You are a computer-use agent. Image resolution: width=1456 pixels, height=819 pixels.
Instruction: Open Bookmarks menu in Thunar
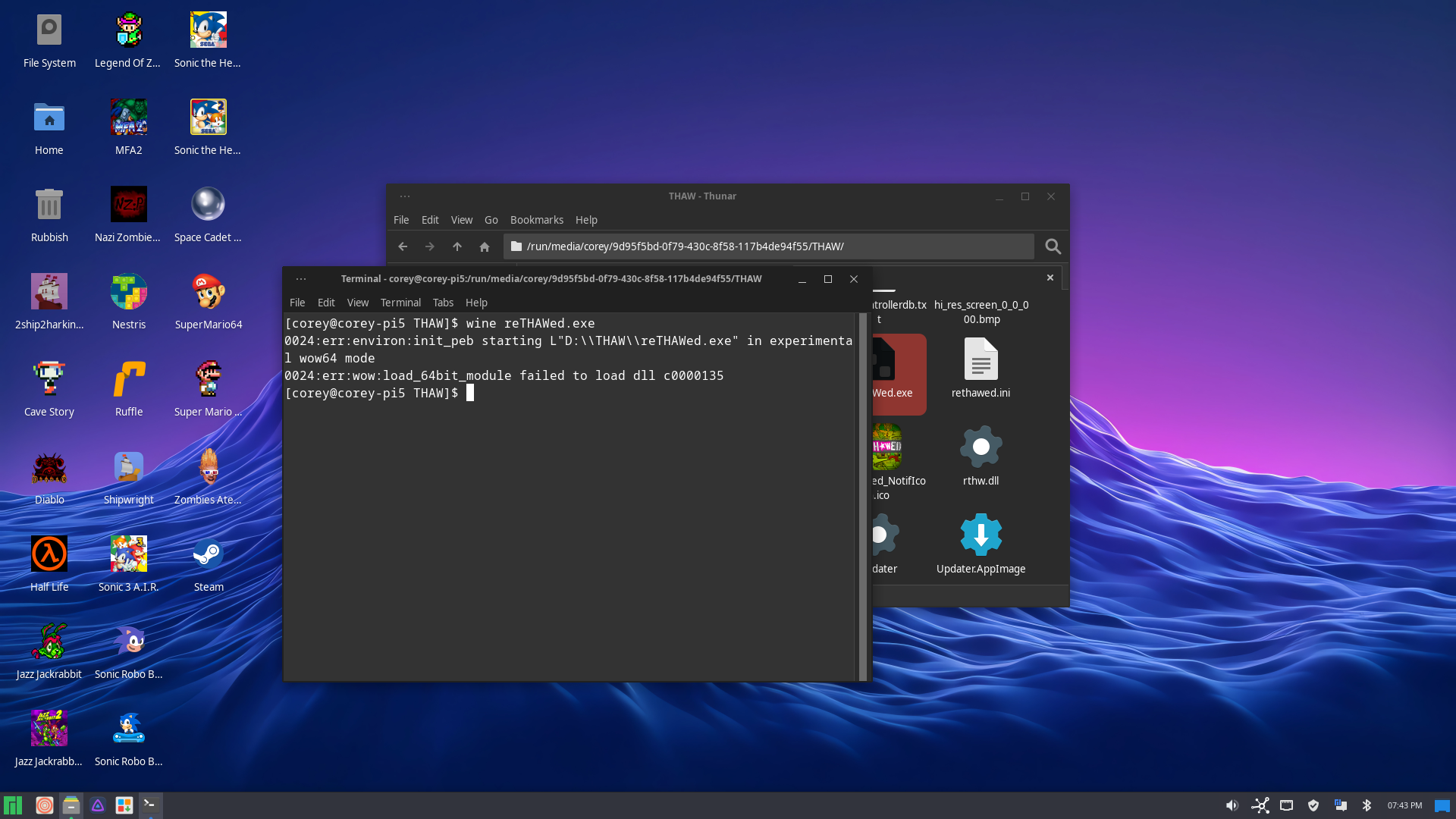(x=536, y=220)
